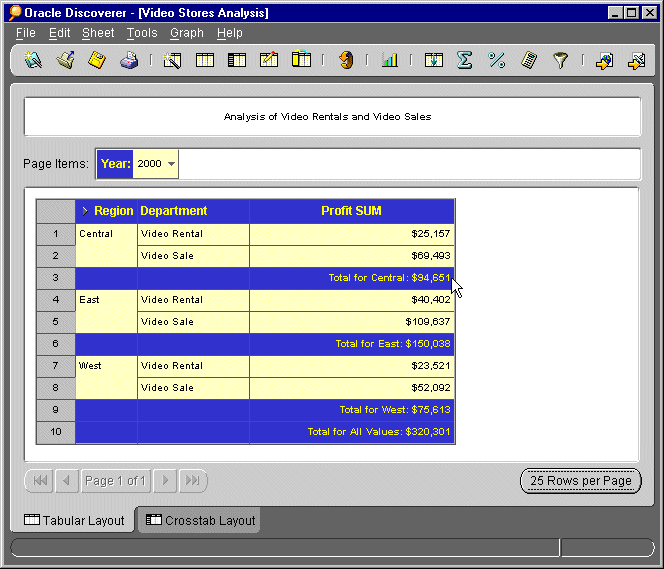Click the Crosstab Layout tab's table icon
The height and width of the screenshot is (569, 664).
click(x=154, y=519)
